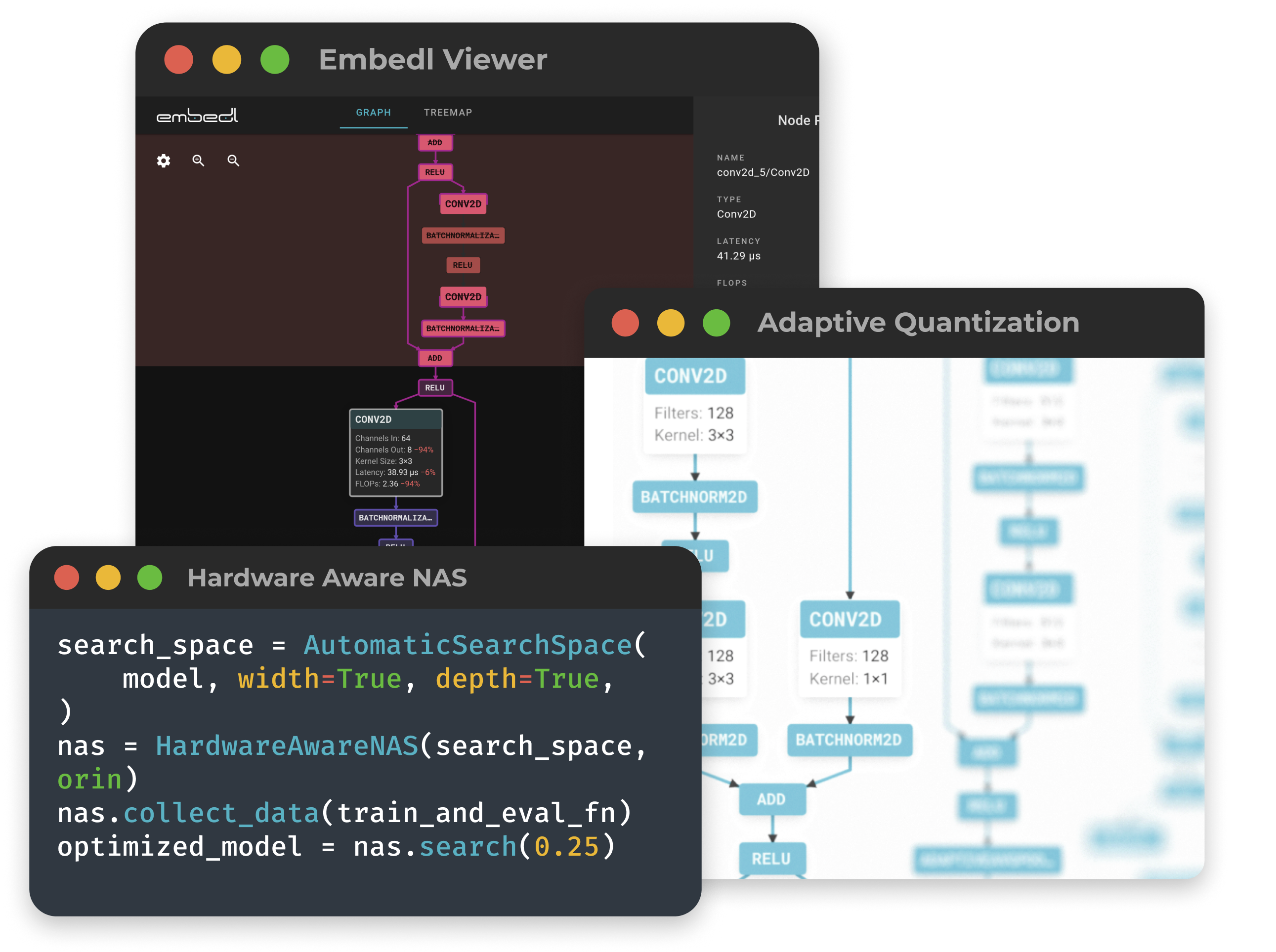Image resolution: width=1276 pixels, height=952 pixels.
Task: Click yellow minimize dot of Adaptive Quantization
Action: click(x=670, y=323)
